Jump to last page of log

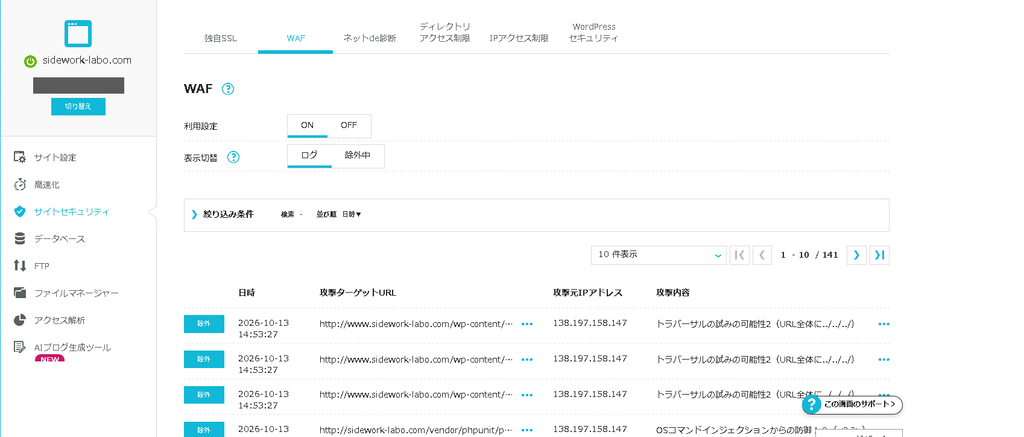coord(880,255)
